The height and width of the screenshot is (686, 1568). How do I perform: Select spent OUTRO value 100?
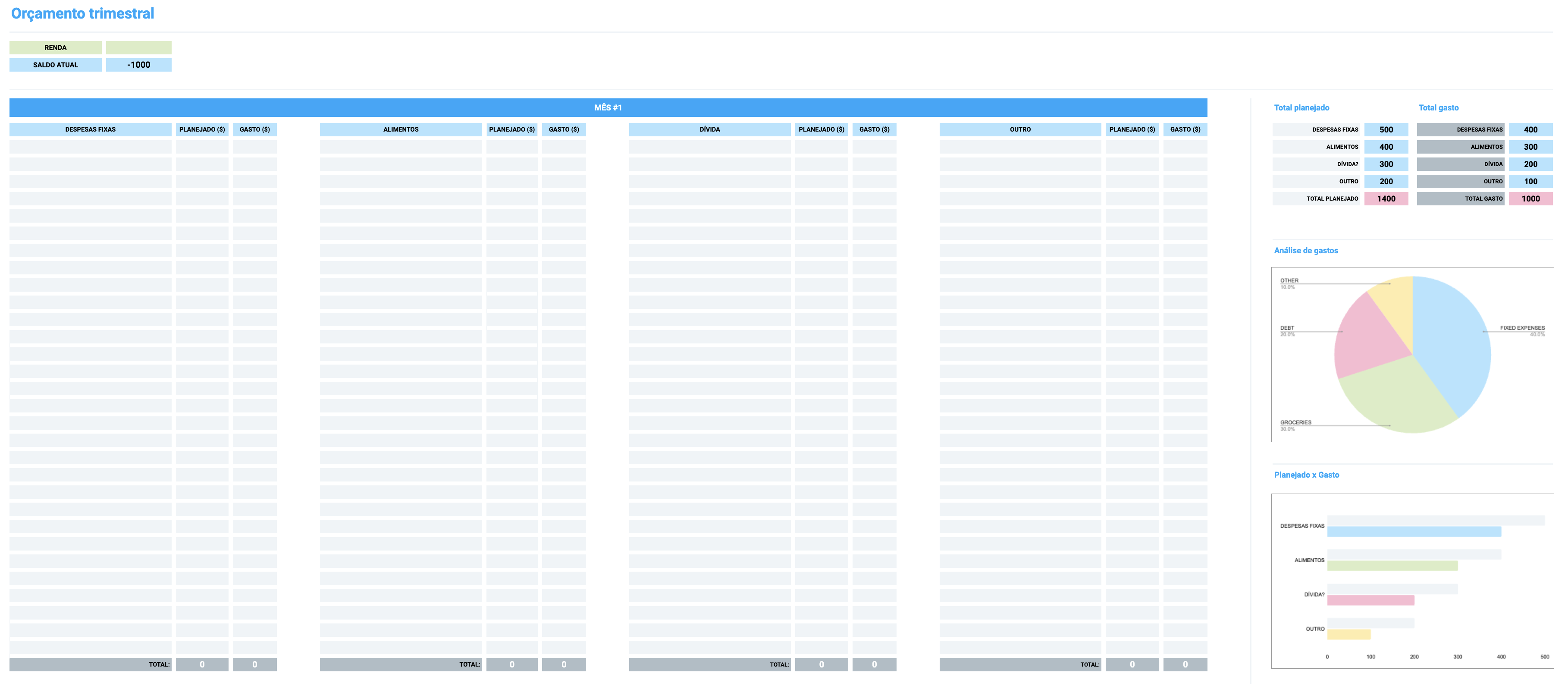1530,181
